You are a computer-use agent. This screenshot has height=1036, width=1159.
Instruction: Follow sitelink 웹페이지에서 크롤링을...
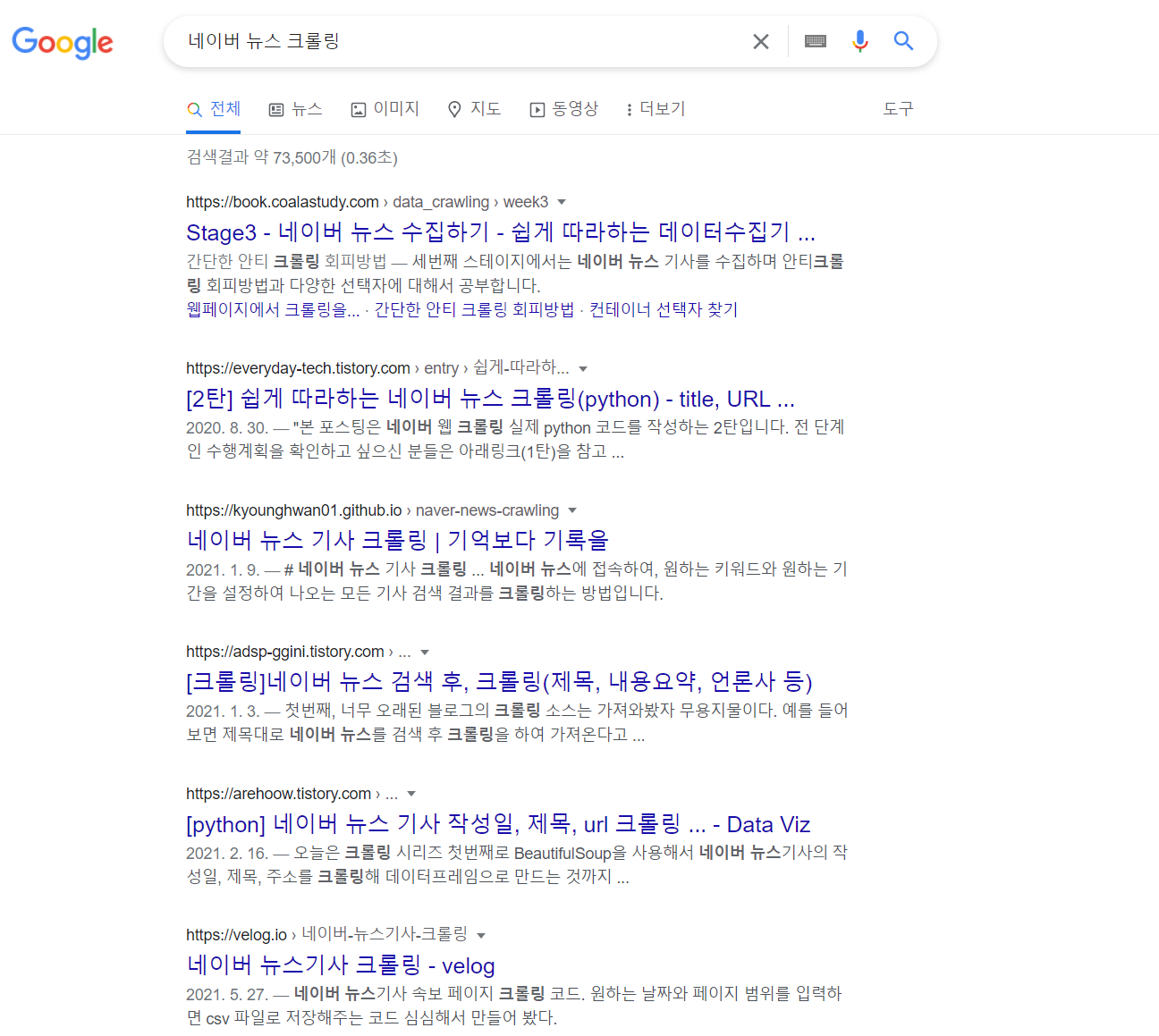click(x=273, y=309)
